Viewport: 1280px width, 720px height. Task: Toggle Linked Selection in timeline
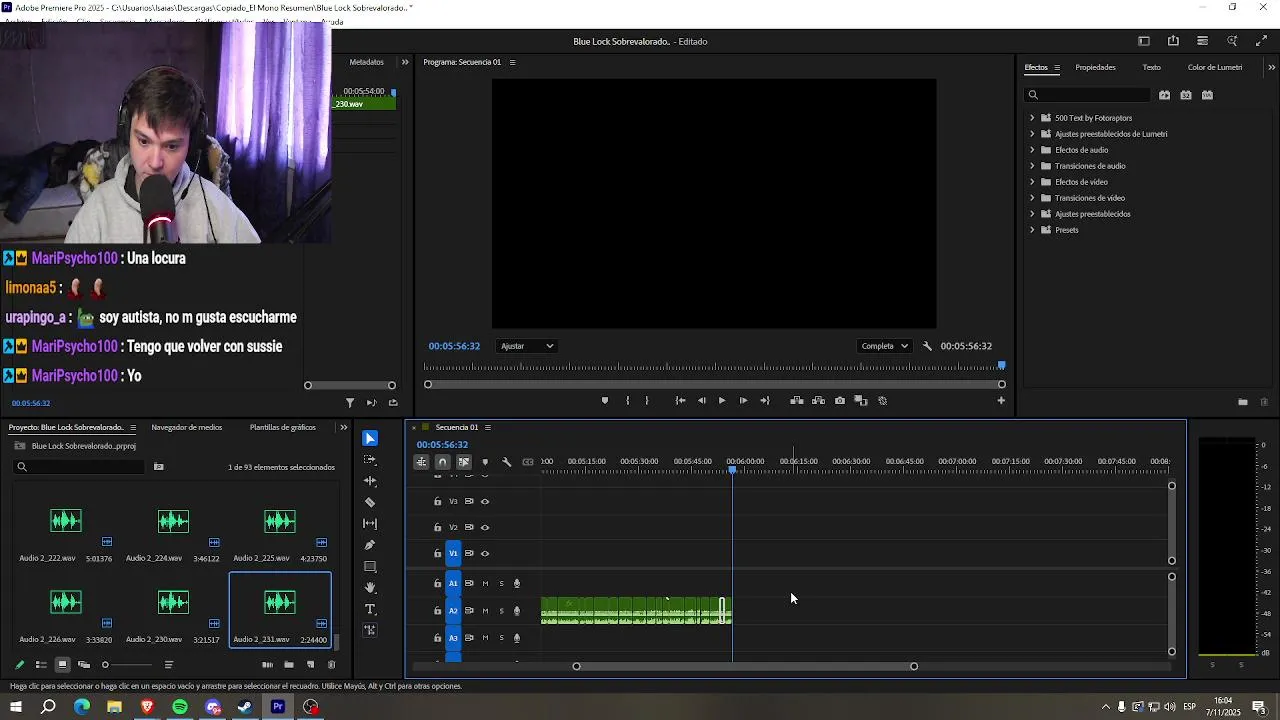click(x=464, y=462)
